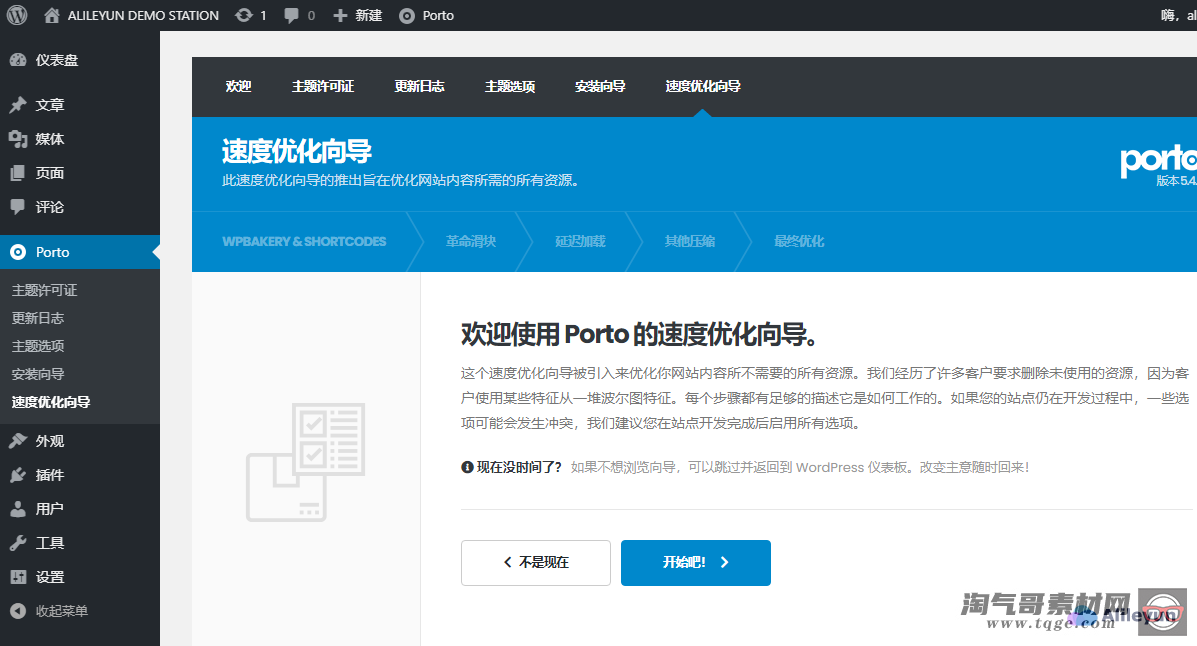This screenshot has width=1197, height=646.
Task: Click the info icon beside 现在没时间了?
Action: click(467, 467)
